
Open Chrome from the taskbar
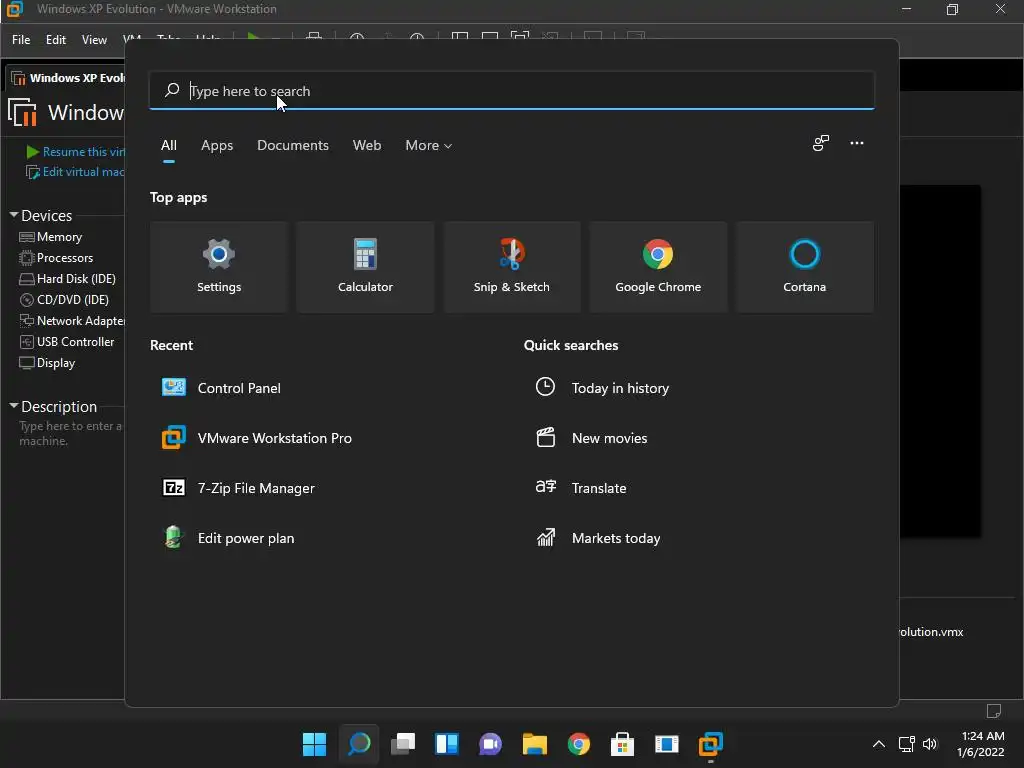pos(579,744)
